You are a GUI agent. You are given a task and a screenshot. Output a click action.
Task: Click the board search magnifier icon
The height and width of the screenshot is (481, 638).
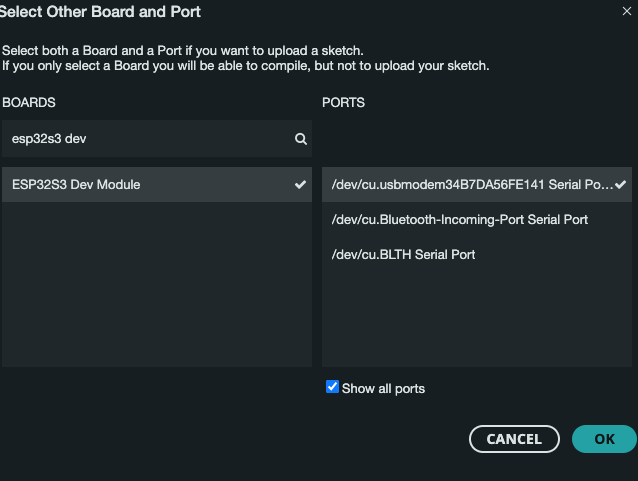(x=300, y=139)
